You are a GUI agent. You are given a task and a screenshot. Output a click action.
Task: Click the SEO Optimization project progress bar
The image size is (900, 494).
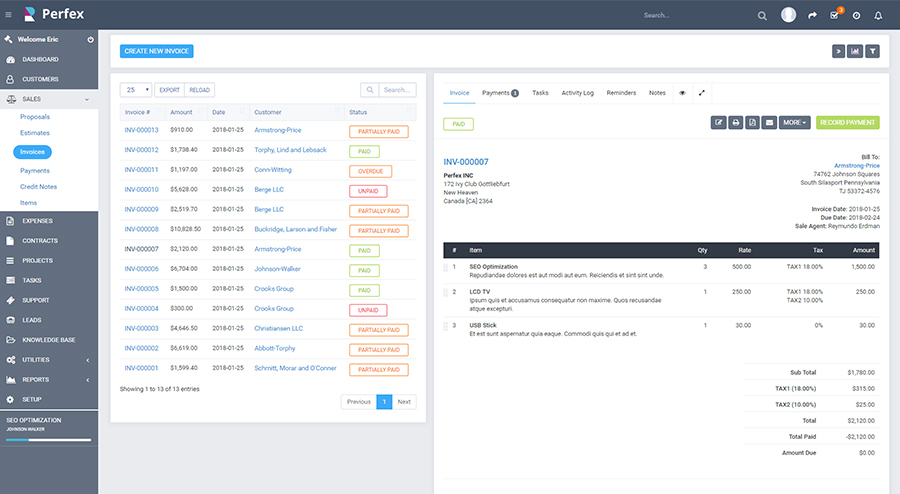pos(49,440)
